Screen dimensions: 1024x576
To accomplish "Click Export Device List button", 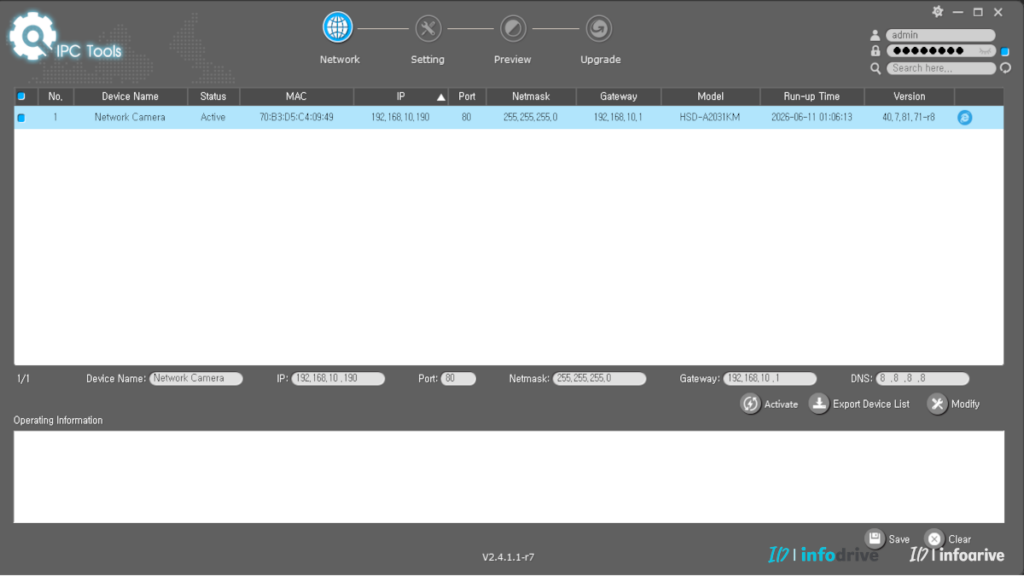I will tap(859, 404).
